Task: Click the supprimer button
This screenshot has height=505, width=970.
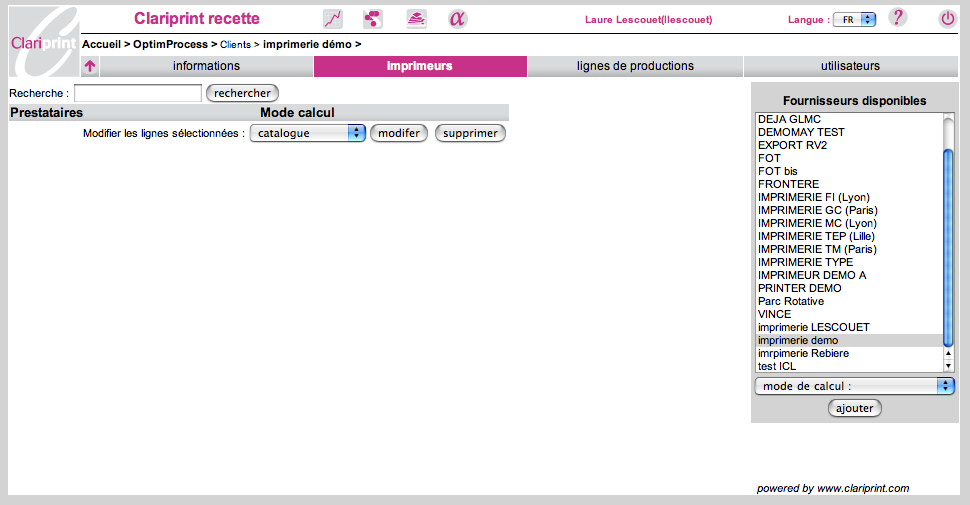Action: click(x=470, y=133)
